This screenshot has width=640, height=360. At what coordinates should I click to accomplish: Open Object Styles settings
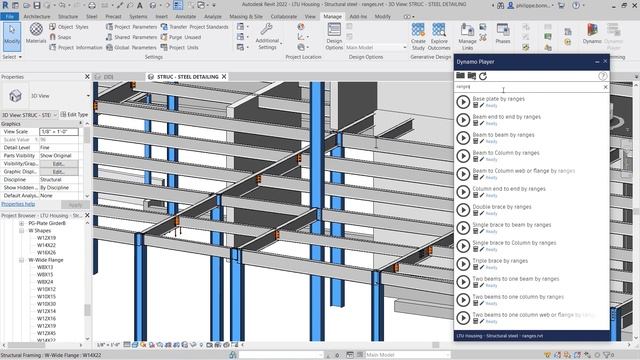[x=69, y=27]
